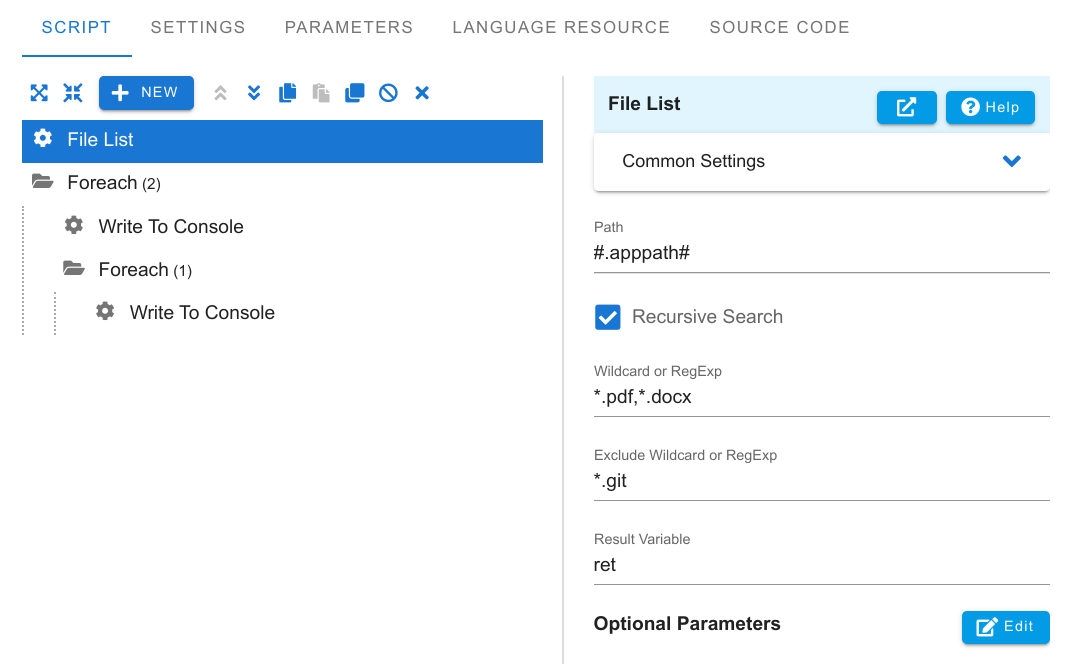Toggle the Recursive Search checkbox

(608, 317)
